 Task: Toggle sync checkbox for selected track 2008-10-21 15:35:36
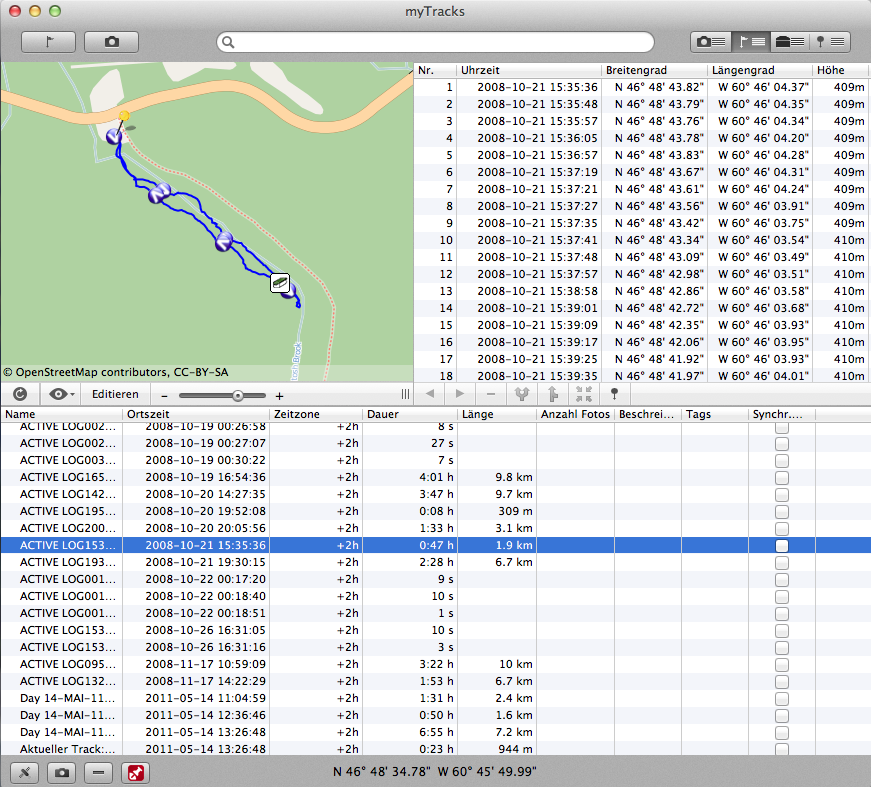point(782,546)
